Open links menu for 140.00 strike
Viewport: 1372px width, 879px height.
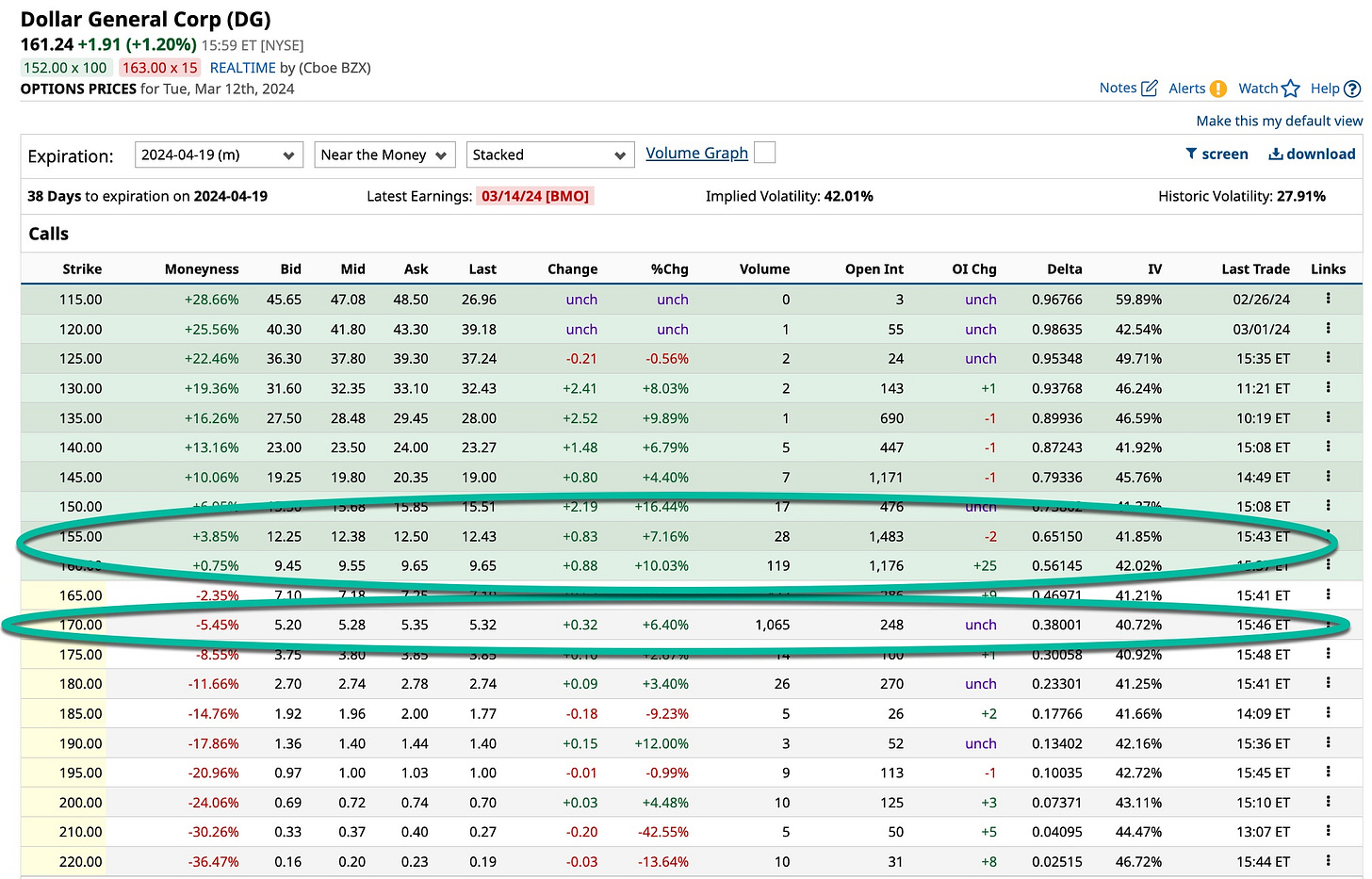[1328, 447]
